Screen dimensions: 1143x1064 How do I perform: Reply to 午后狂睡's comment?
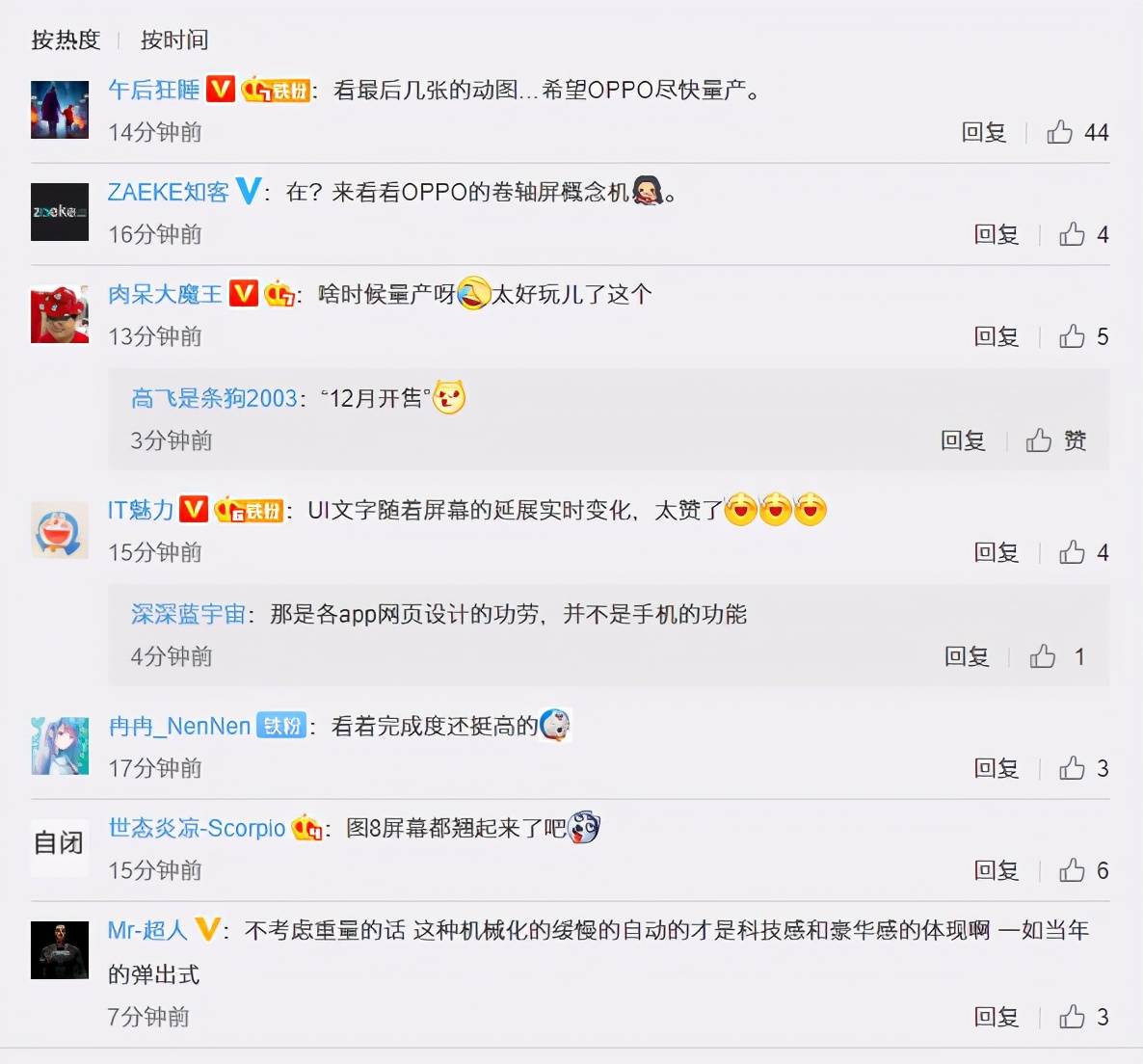[983, 132]
